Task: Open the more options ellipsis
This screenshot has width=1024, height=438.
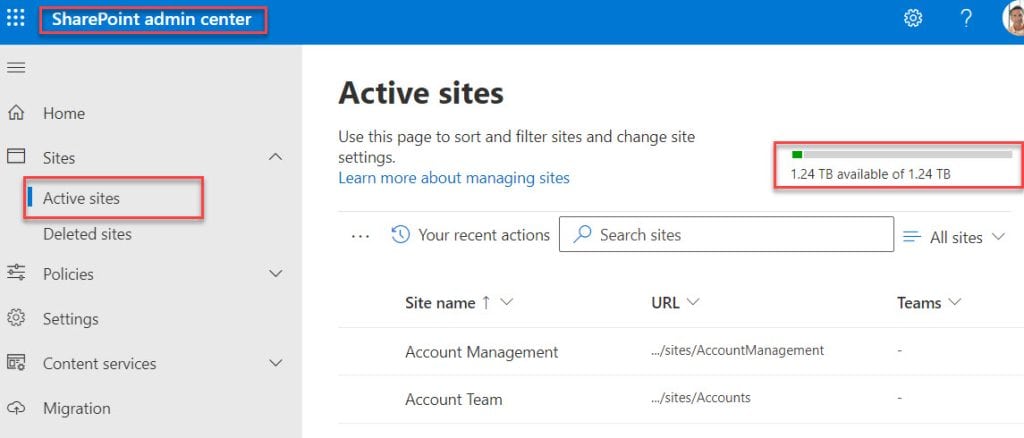Action: click(360, 236)
